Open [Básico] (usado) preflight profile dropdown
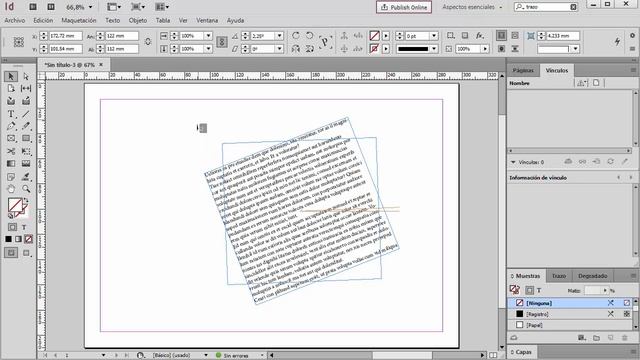Viewport: 640px width, 360px height. tap(206, 356)
